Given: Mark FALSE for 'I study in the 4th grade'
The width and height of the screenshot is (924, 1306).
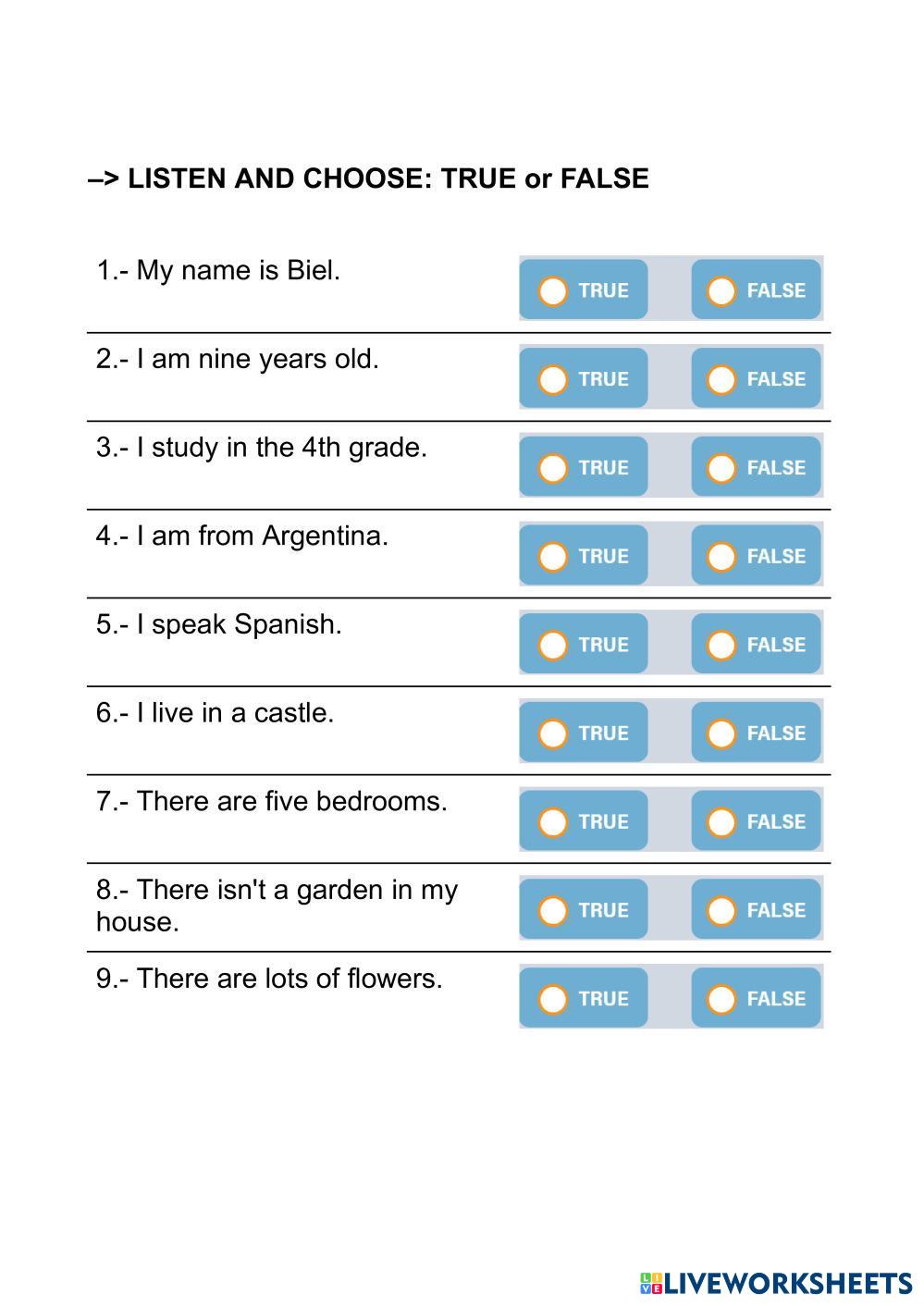Looking at the screenshot, I should click(x=721, y=468).
